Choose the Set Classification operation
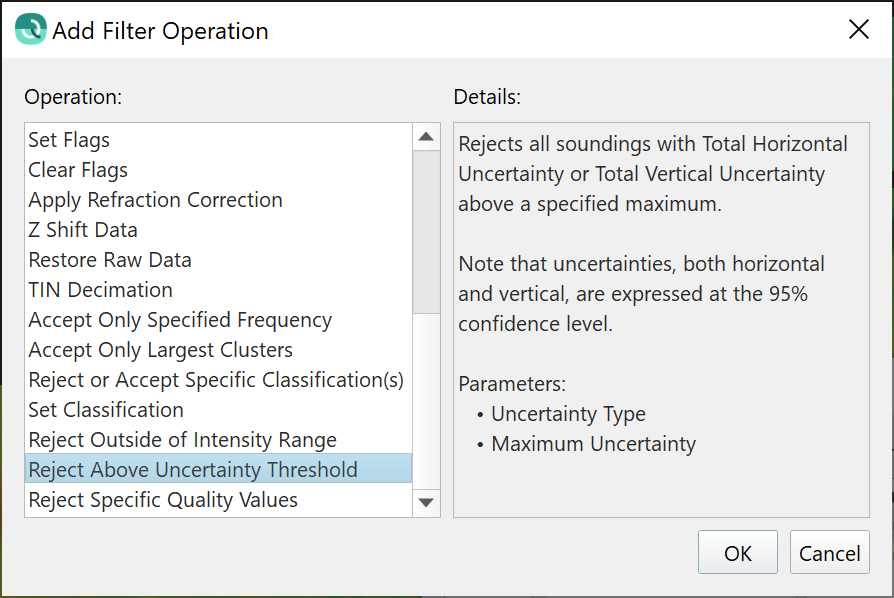The height and width of the screenshot is (598, 894). pyautogui.click(x=106, y=410)
